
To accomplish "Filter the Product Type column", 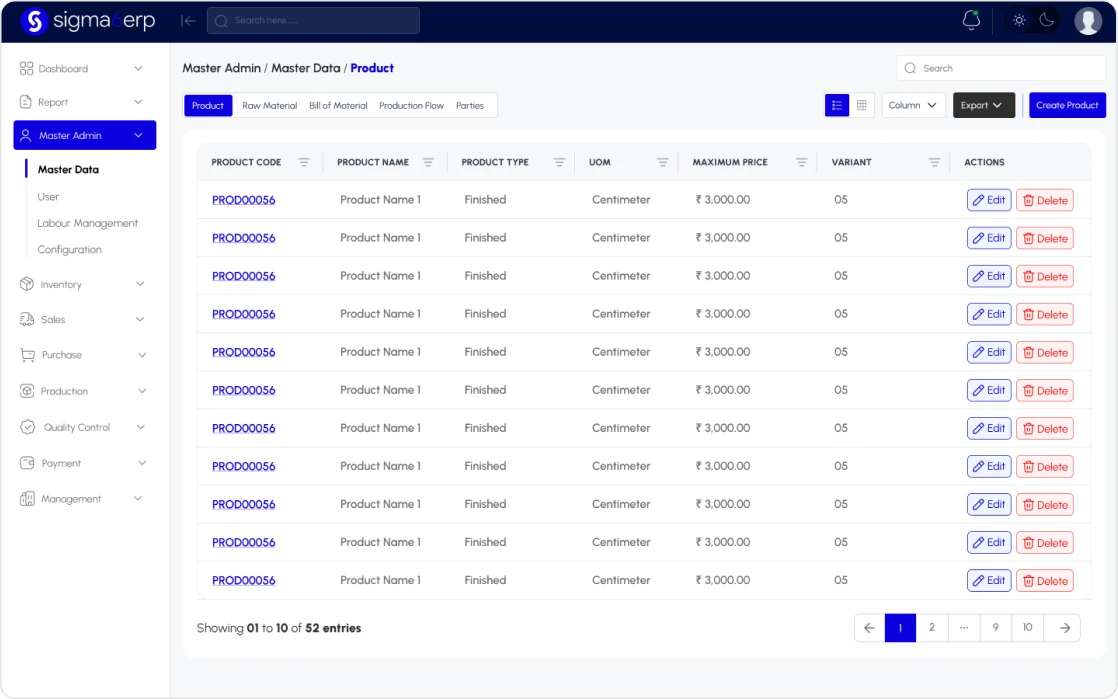I will coord(559,163).
